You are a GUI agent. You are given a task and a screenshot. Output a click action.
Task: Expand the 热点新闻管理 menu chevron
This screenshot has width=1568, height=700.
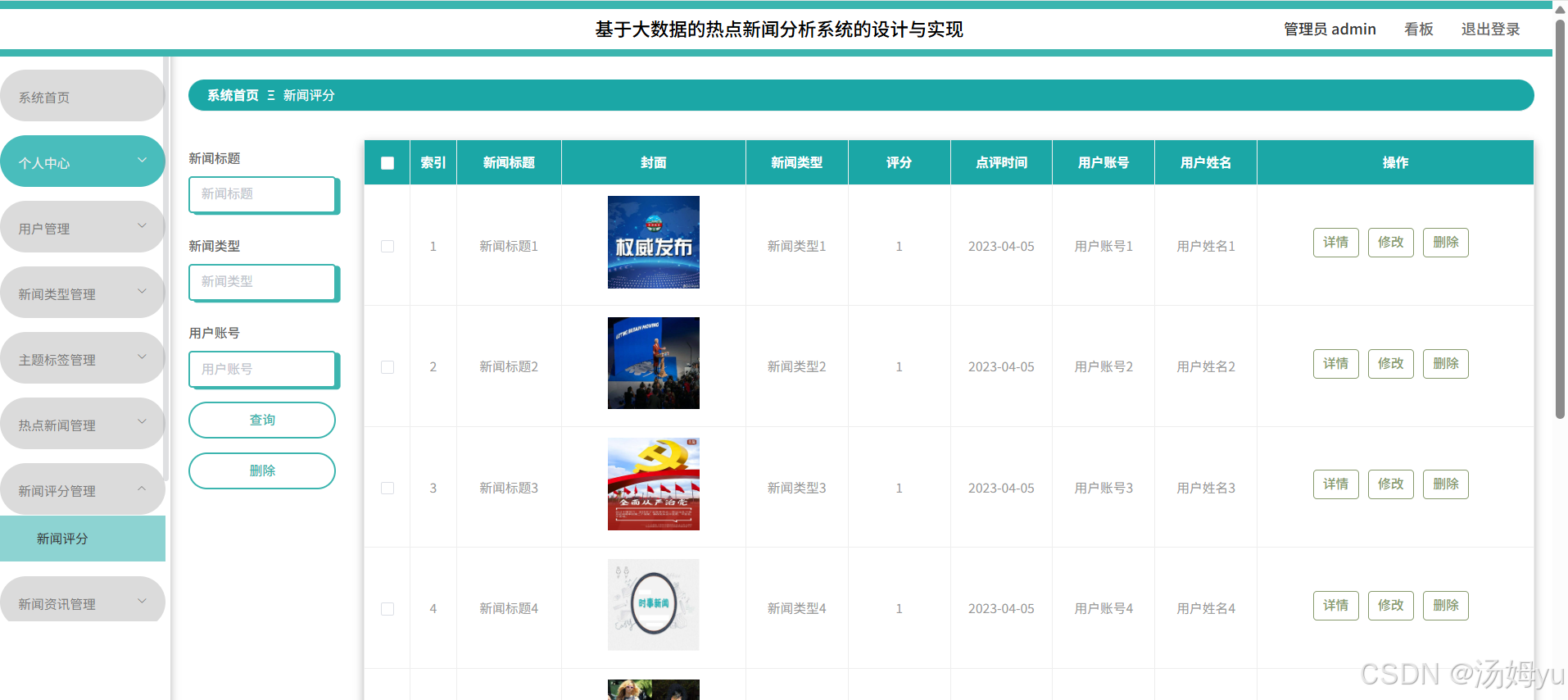click(142, 423)
